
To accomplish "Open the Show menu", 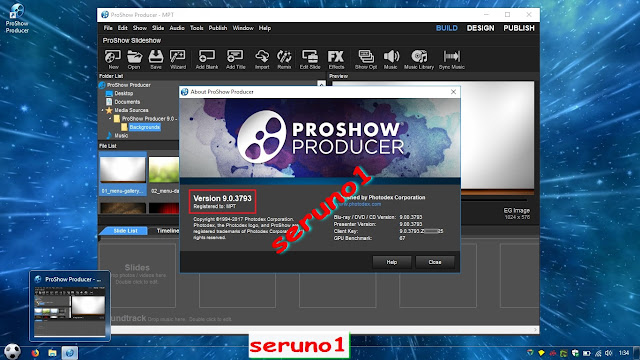I will (140, 28).
